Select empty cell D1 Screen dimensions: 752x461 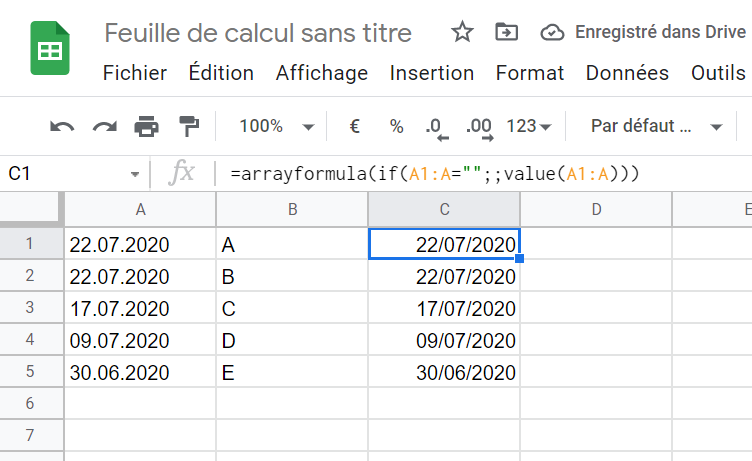[596, 244]
